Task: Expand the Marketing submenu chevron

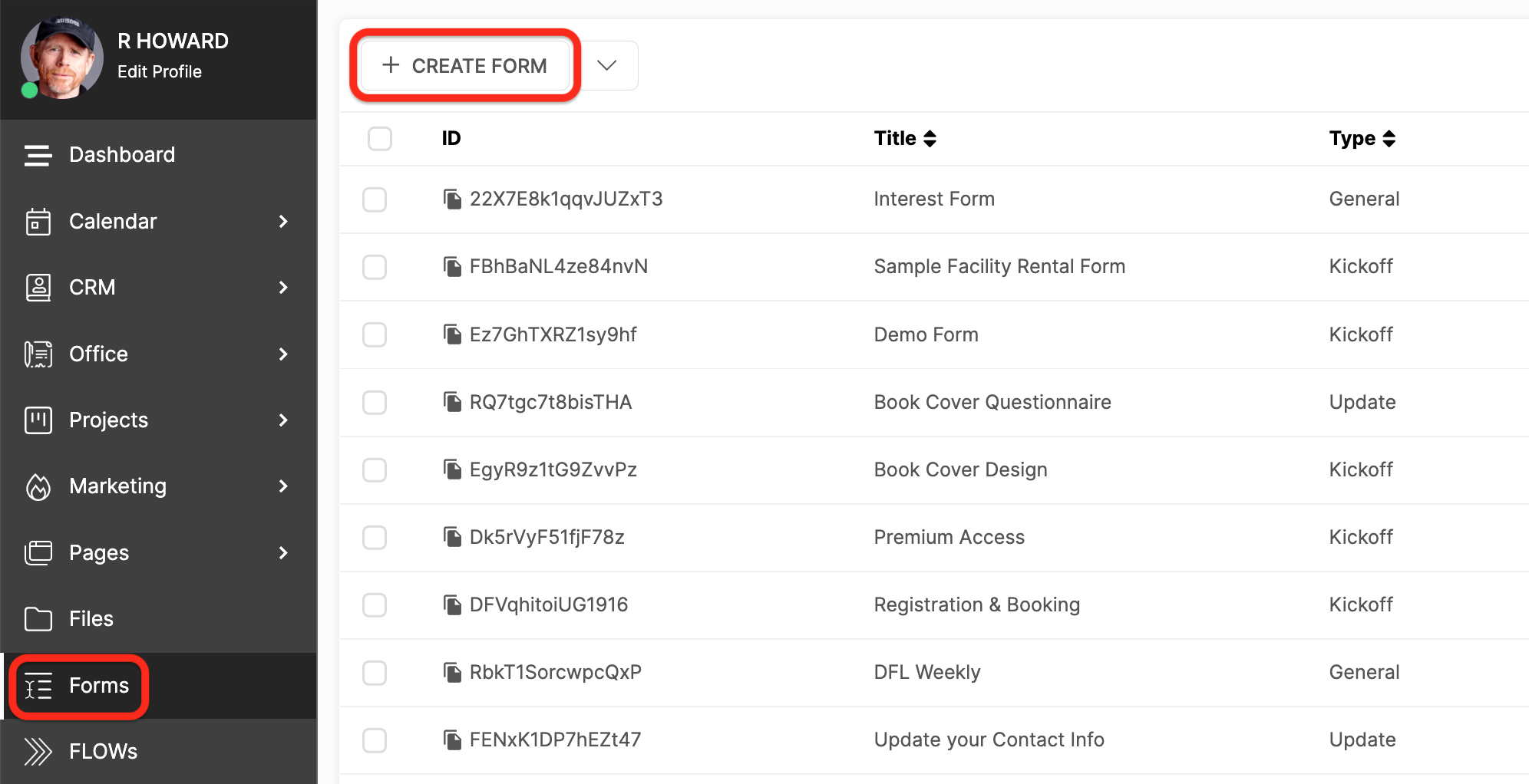Action: [x=283, y=486]
